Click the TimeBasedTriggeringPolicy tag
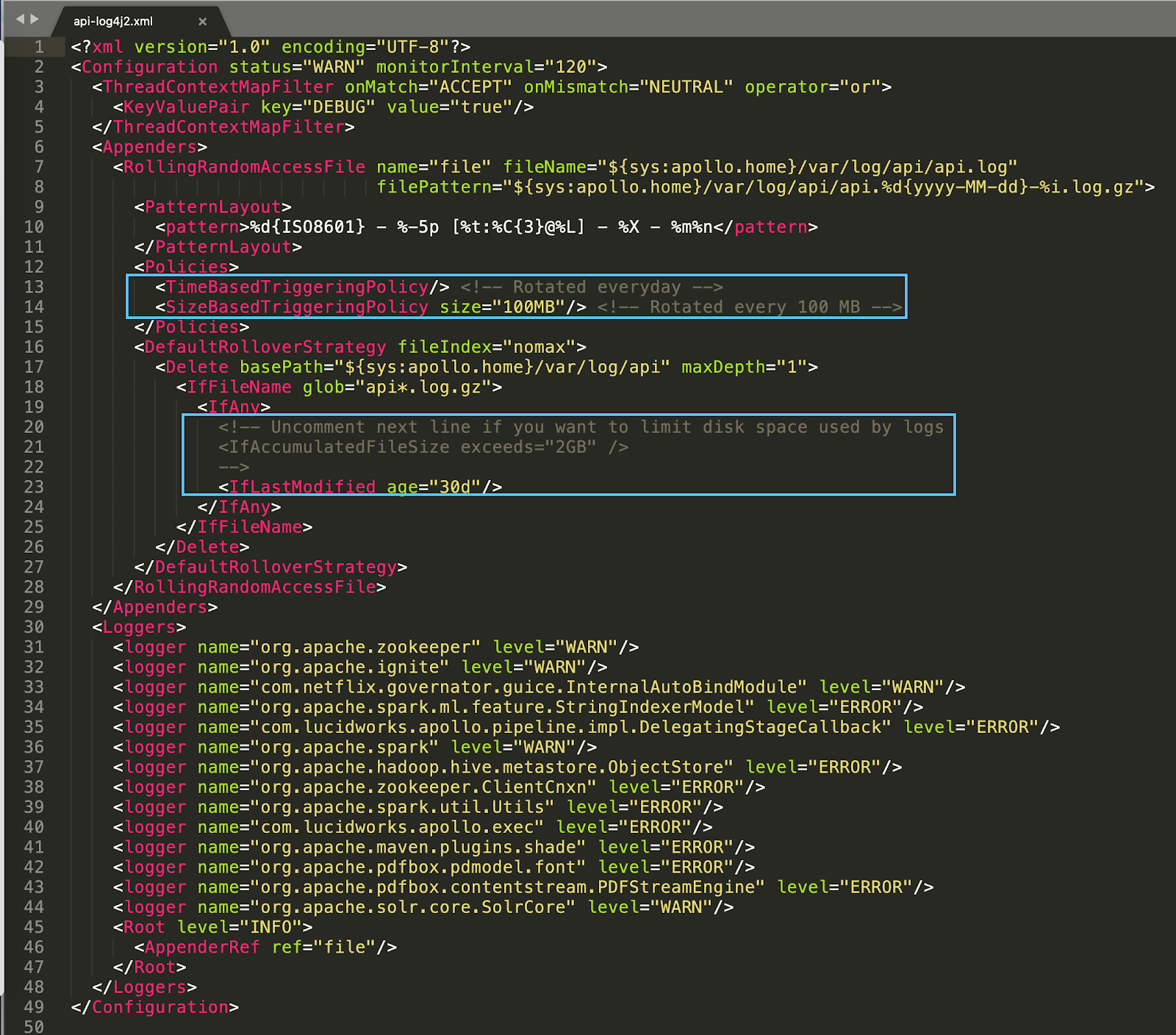The height and width of the screenshot is (1035, 1176). (302, 287)
